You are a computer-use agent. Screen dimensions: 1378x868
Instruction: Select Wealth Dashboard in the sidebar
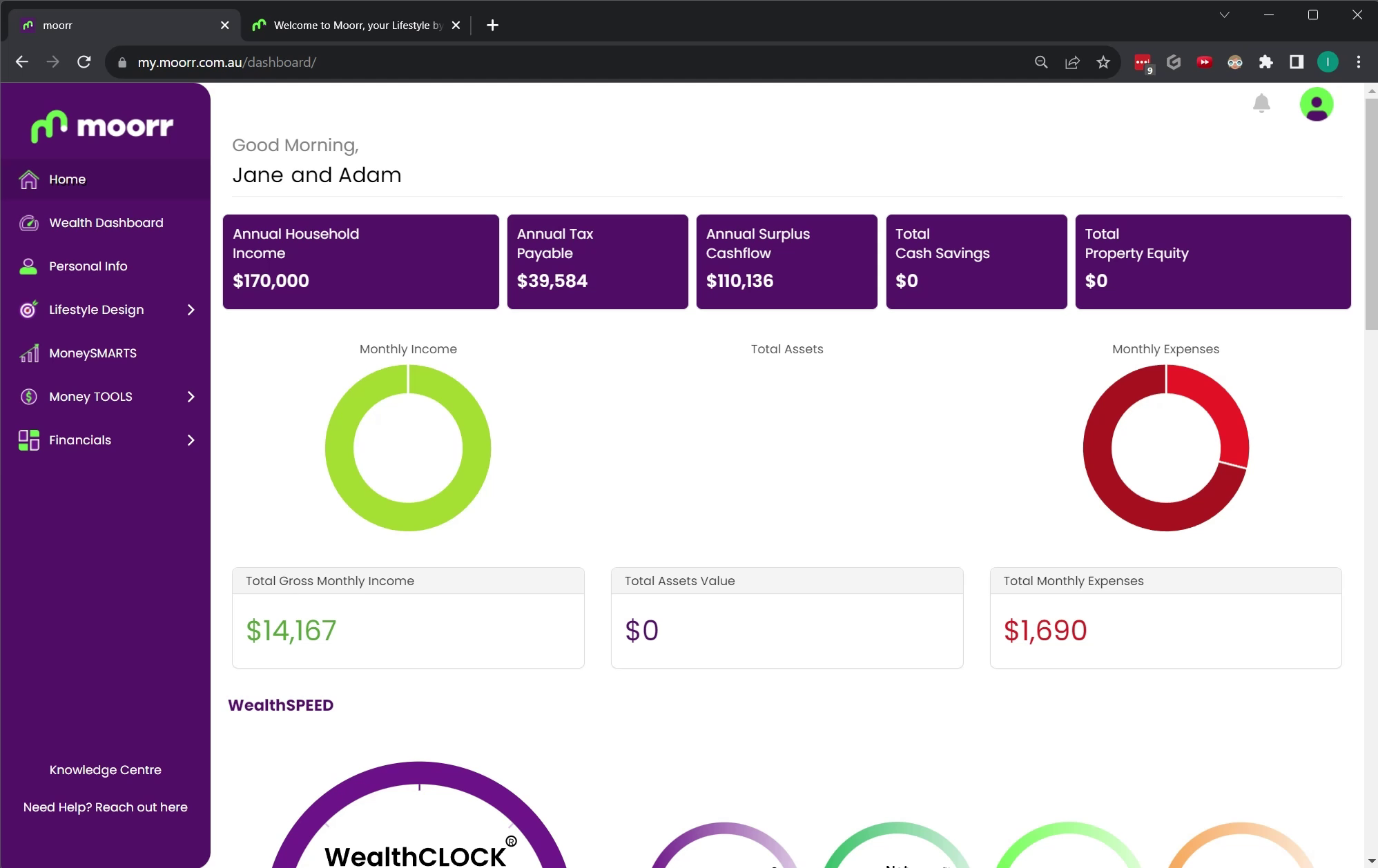pos(106,223)
